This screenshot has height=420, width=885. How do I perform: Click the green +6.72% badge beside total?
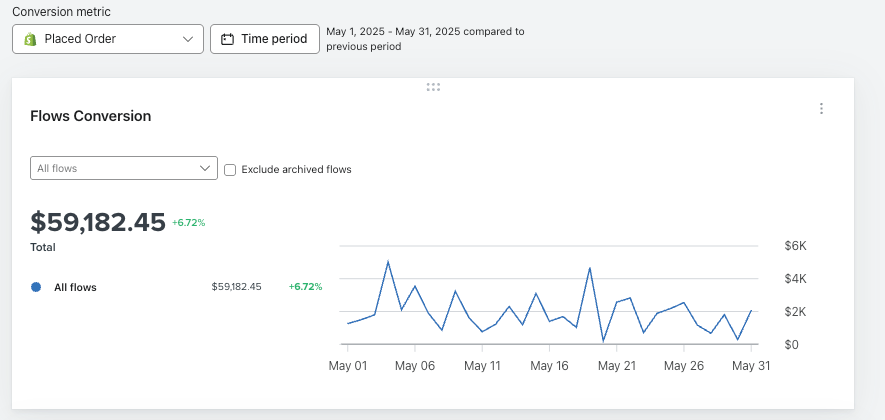point(189,223)
